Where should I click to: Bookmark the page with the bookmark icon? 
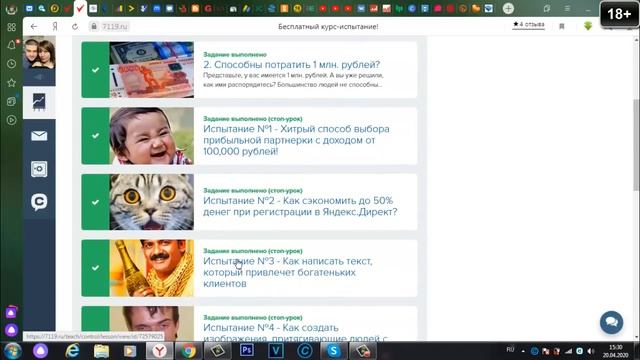pyautogui.click(x=562, y=27)
